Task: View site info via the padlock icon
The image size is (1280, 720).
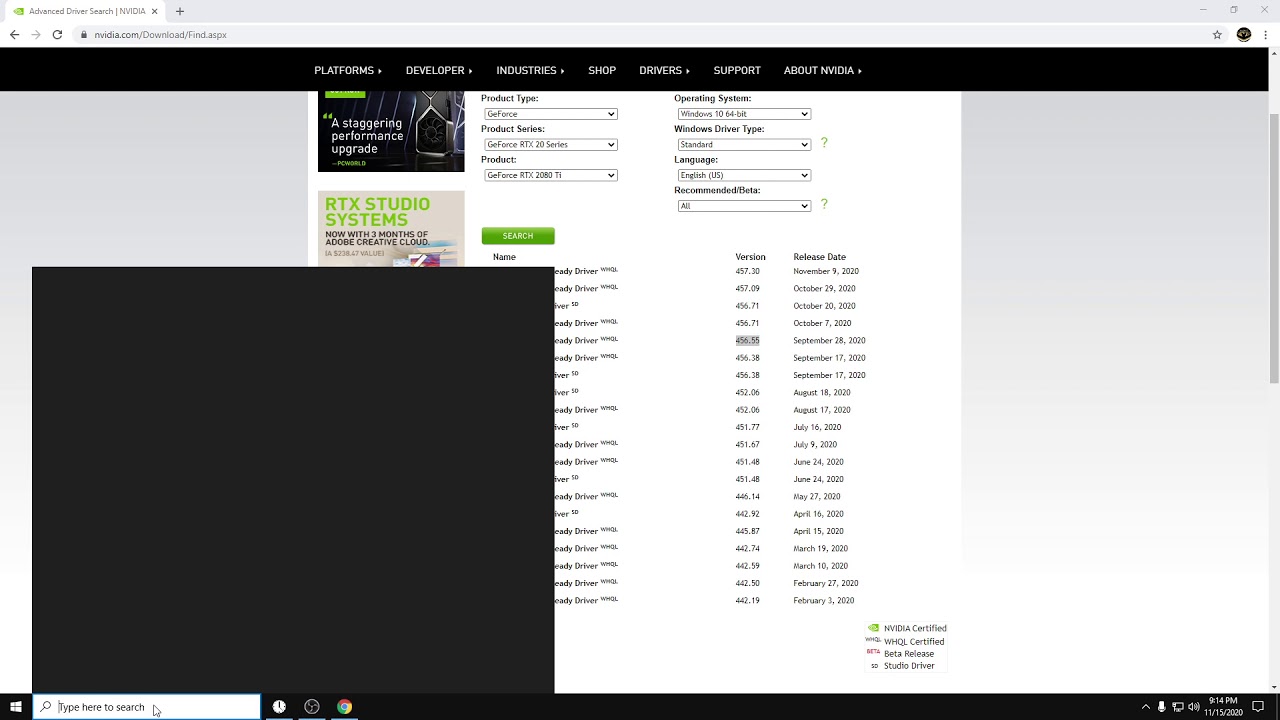Action: [x=83, y=34]
